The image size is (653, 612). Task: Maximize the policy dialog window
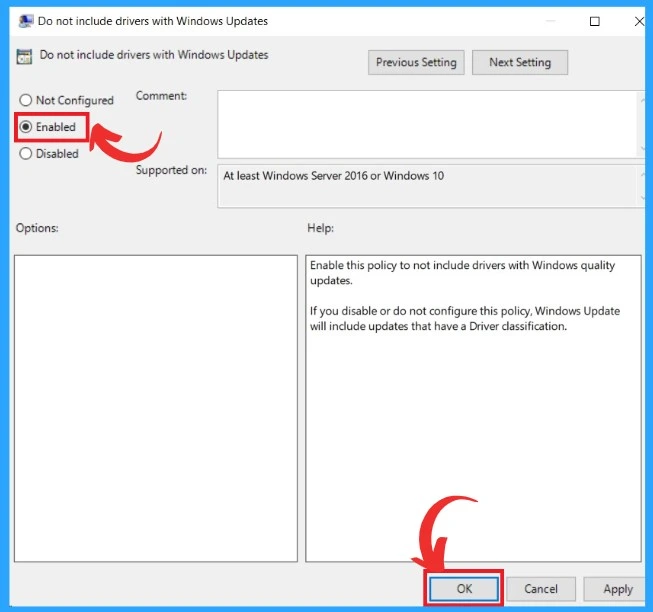[x=595, y=21]
